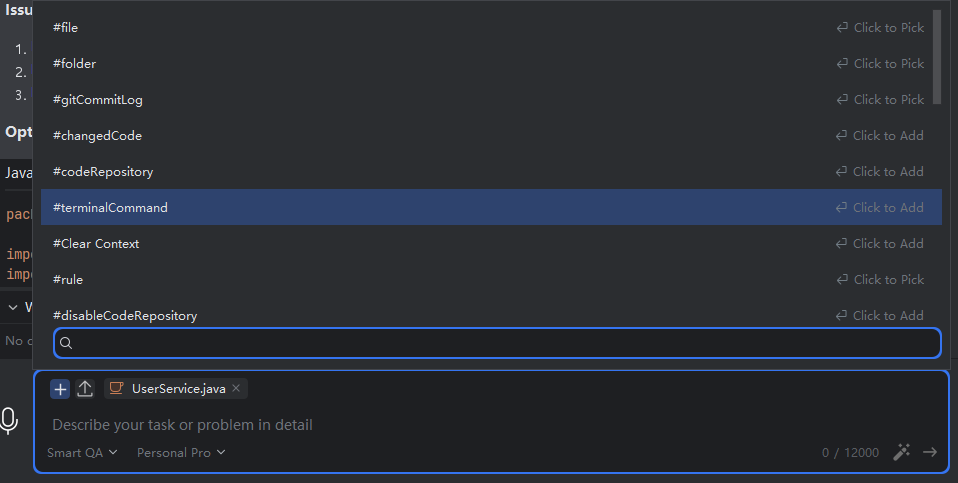Choose the highlighted #terminalCommand item

tap(110, 208)
